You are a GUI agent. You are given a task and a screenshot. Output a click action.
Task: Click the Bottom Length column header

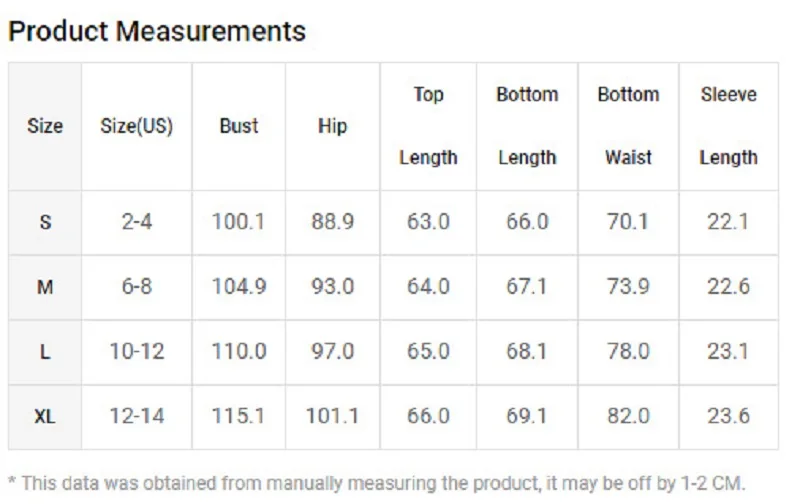(x=527, y=126)
